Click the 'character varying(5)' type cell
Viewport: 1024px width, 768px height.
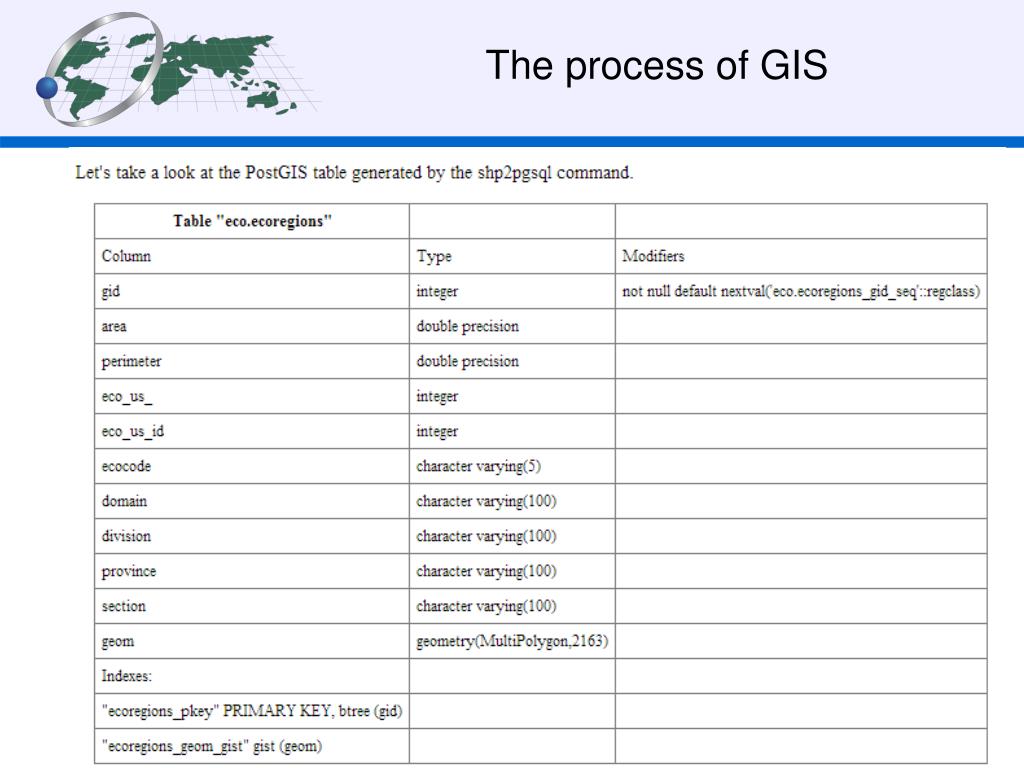click(512, 466)
